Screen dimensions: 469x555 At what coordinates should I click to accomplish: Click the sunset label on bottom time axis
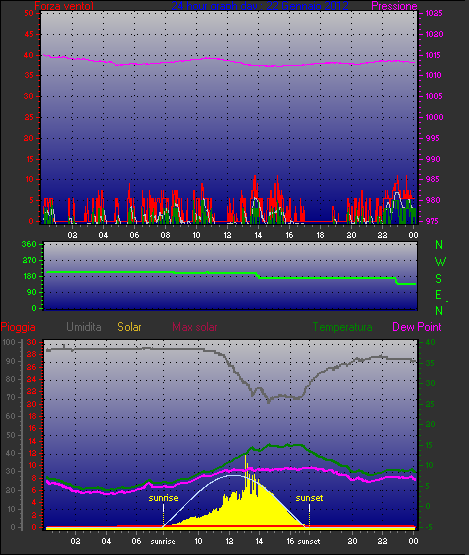tap(309, 542)
